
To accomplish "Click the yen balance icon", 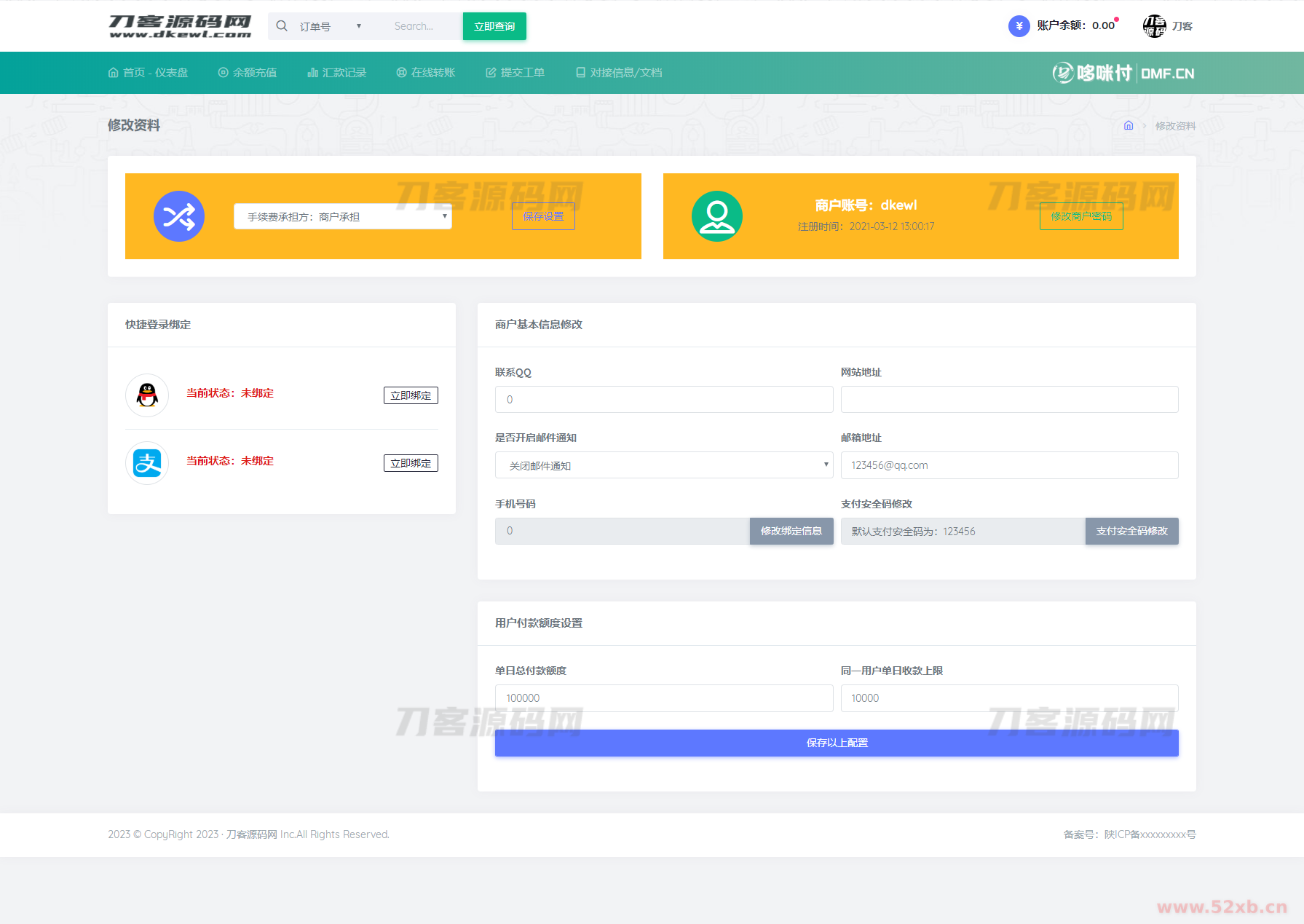I will tap(1019, 26).
